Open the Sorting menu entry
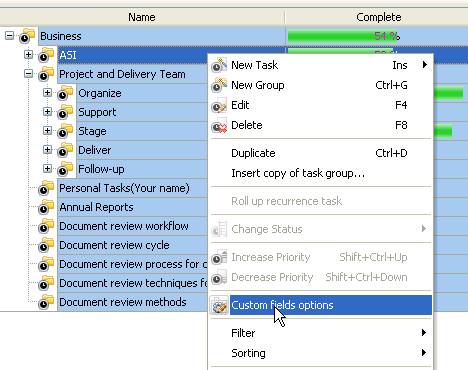Image resolution: width=468 pixels, height=370 pixels. (x=320, y=353)
